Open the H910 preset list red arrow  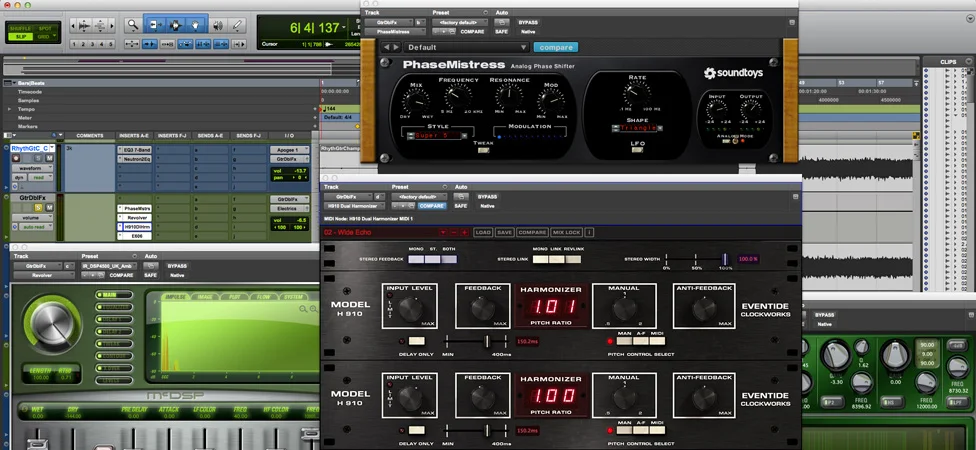pyautogui.click(x=443, y=232)
